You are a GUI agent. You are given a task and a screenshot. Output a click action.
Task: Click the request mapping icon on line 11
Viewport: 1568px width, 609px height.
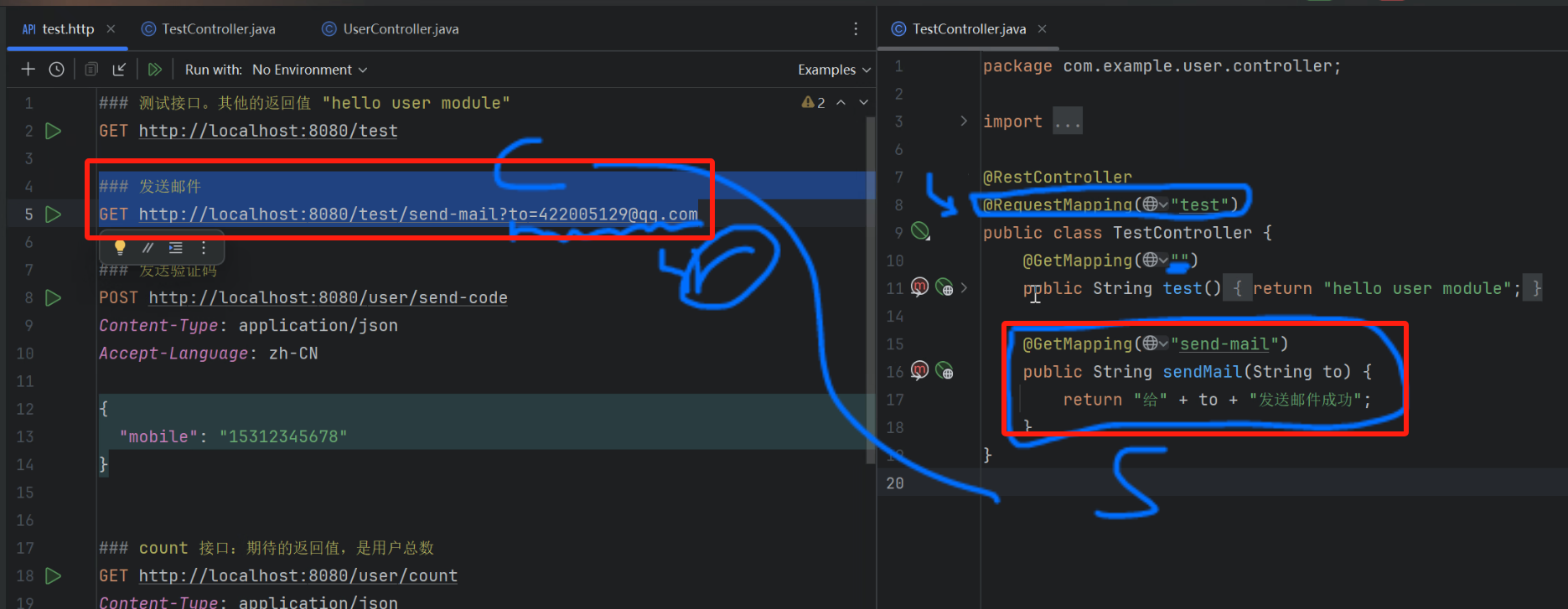click(x=919, y=288)
